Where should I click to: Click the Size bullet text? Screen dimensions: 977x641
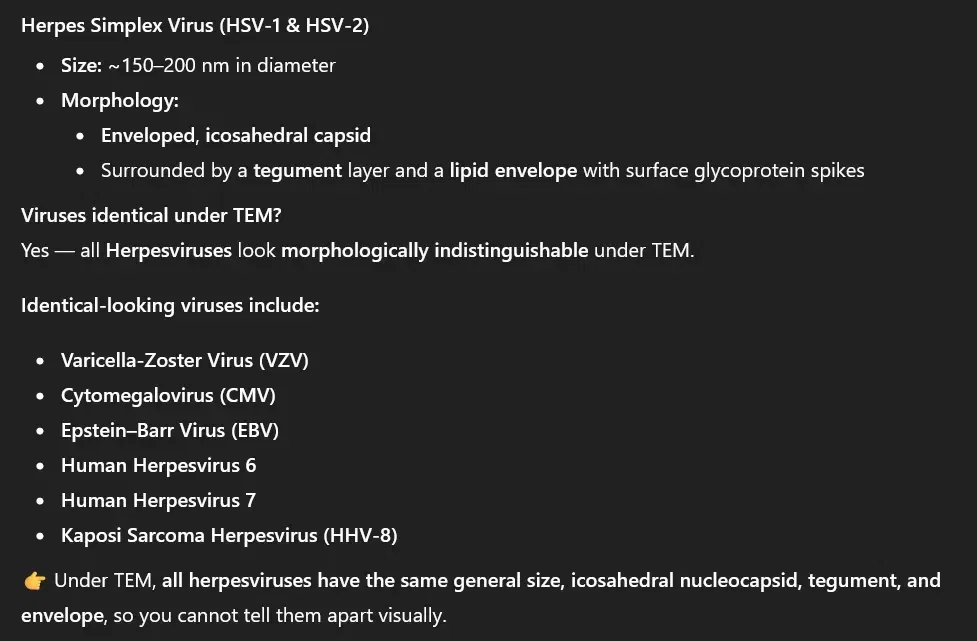pyautogui.click(x=198, y=65)
